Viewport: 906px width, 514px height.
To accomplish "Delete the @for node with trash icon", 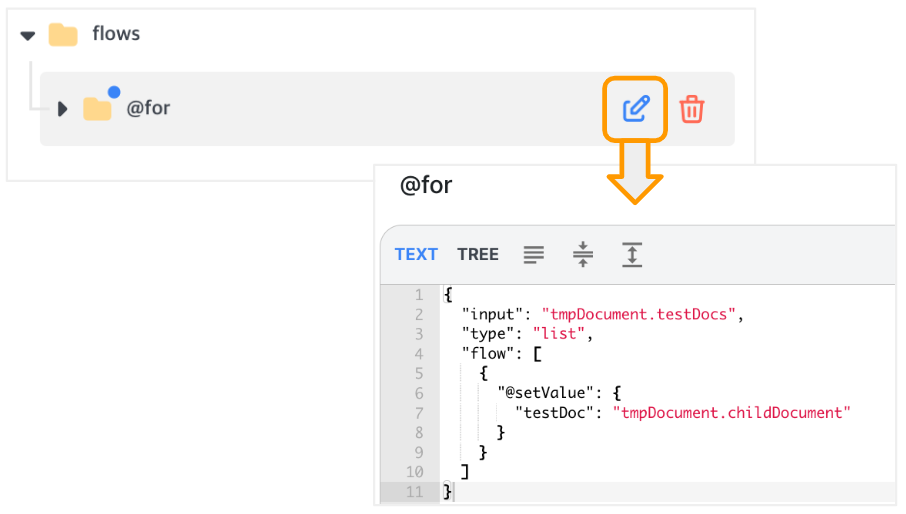I will point(691,109).
